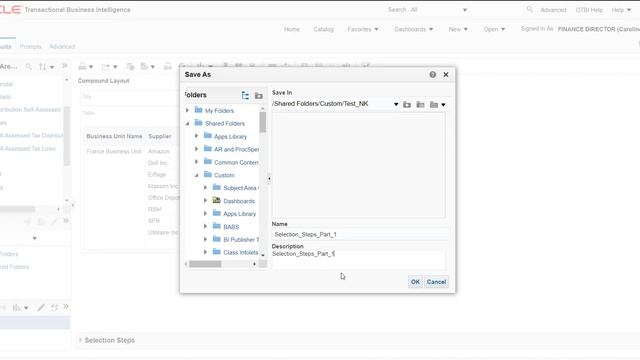Screen dimensions: 640x360
Task: Click export analysis toolbar icon
Action: [x=109, y=67]
